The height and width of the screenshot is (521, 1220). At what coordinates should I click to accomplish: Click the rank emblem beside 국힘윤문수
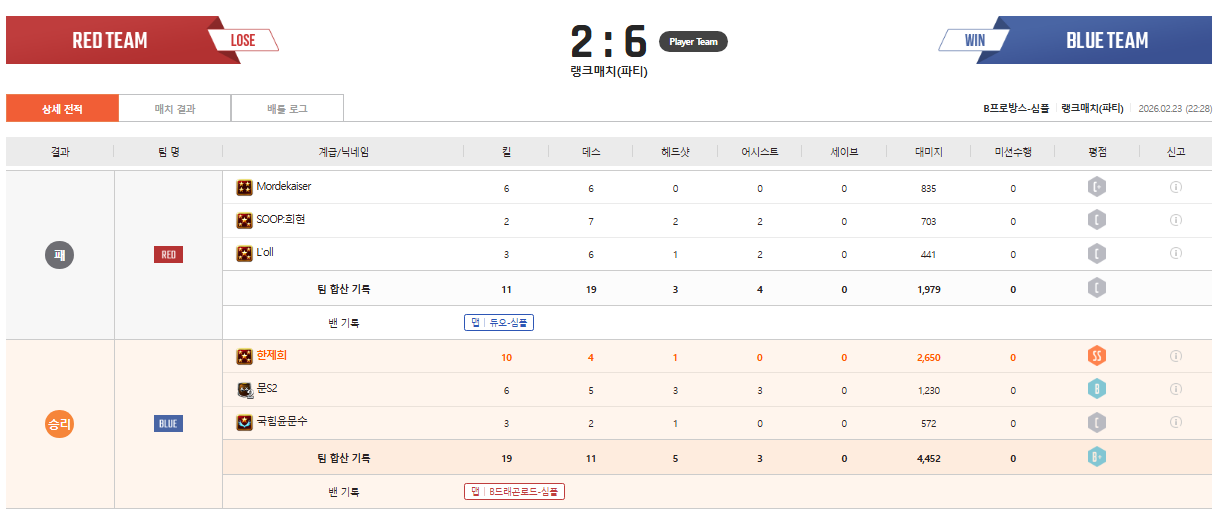pyautogui.click(x=244, y=423)
